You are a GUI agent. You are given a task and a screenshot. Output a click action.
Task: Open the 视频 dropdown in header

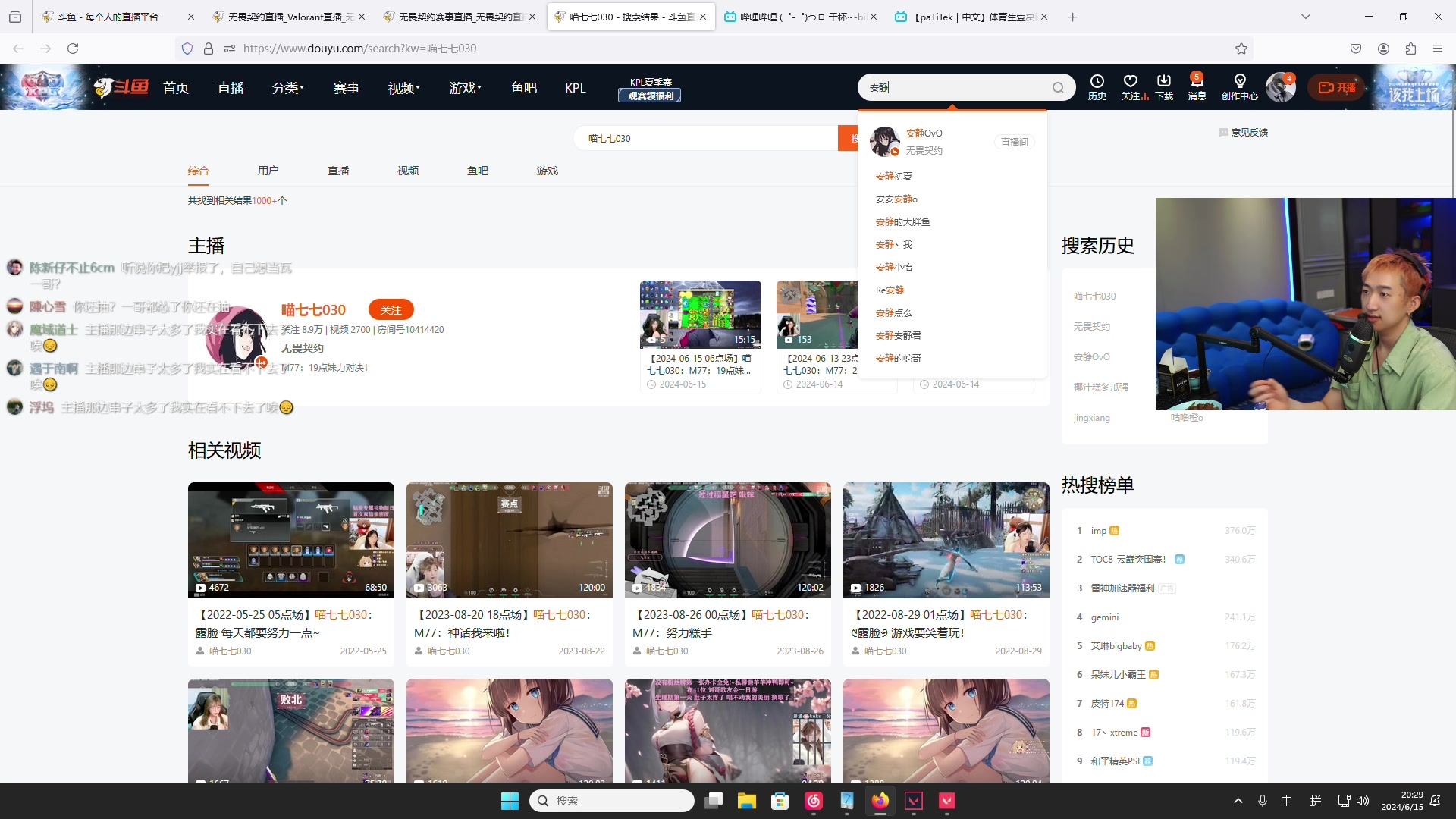pos(404,88)
